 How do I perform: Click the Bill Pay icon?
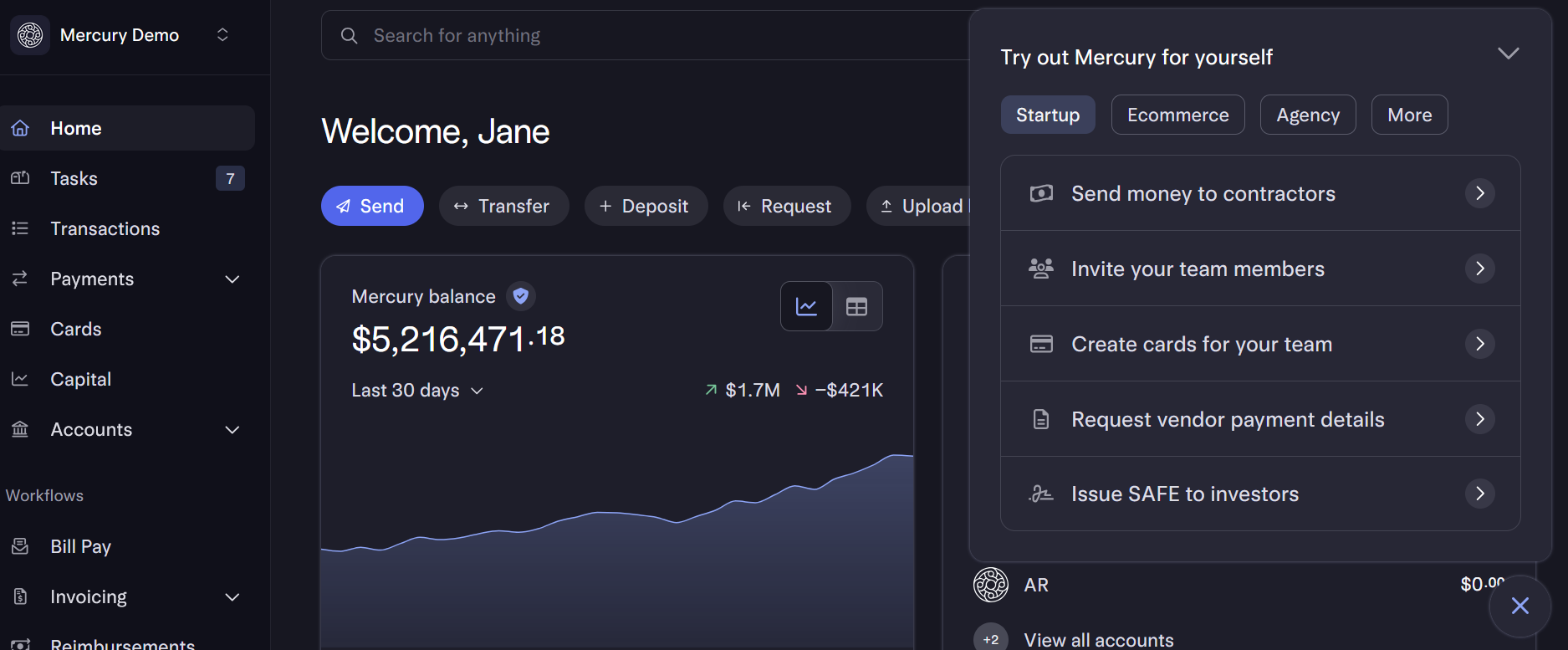click(x=20, y=546)
